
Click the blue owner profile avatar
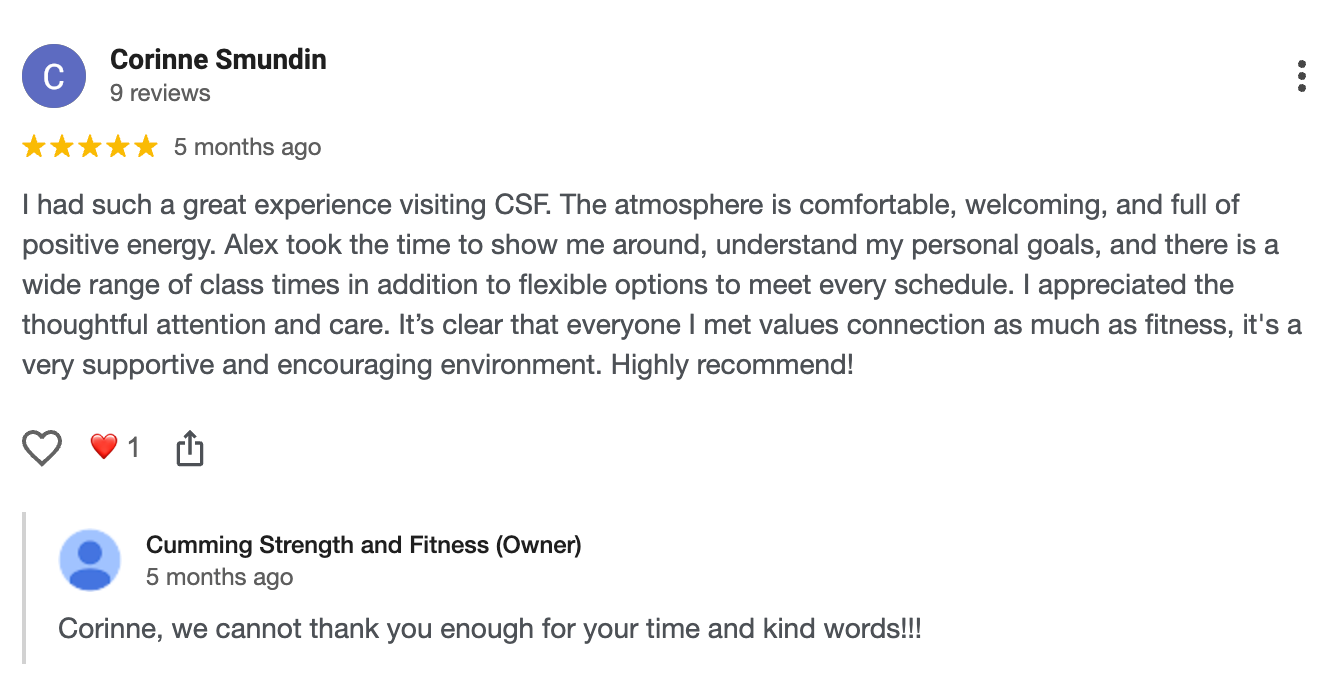coord(90,560)
